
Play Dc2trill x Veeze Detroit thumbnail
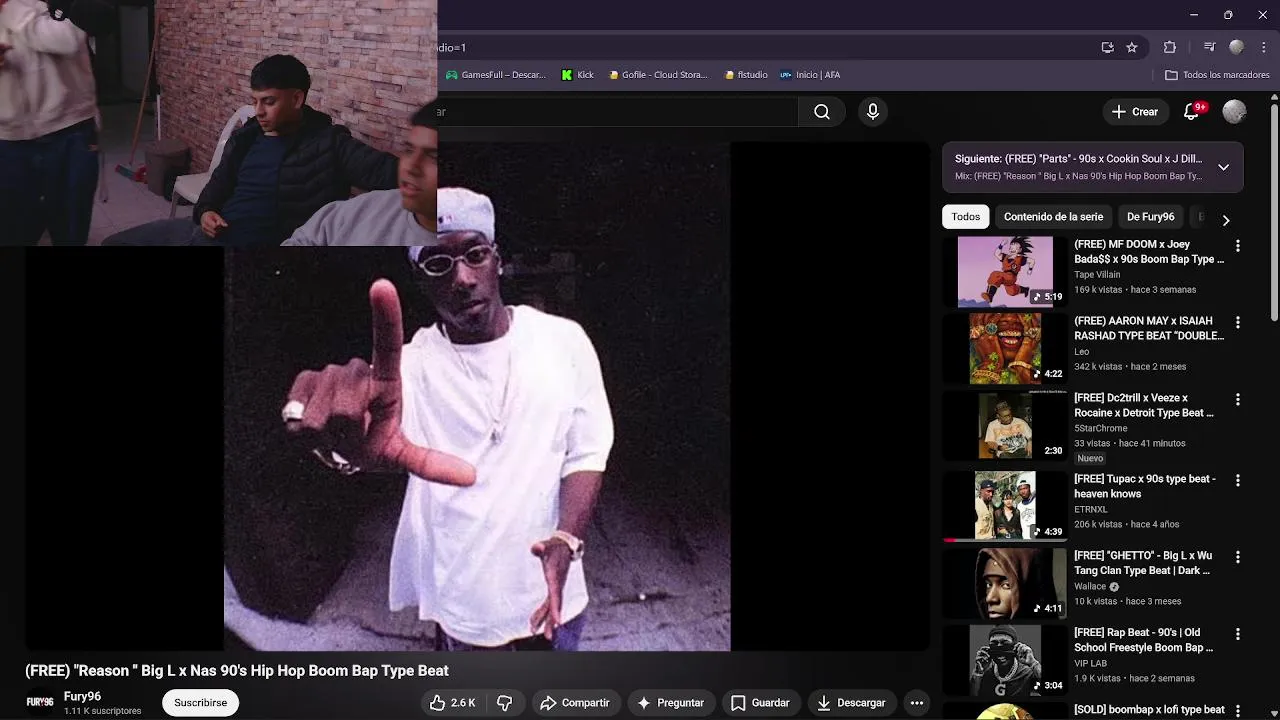coord(1005,425)
